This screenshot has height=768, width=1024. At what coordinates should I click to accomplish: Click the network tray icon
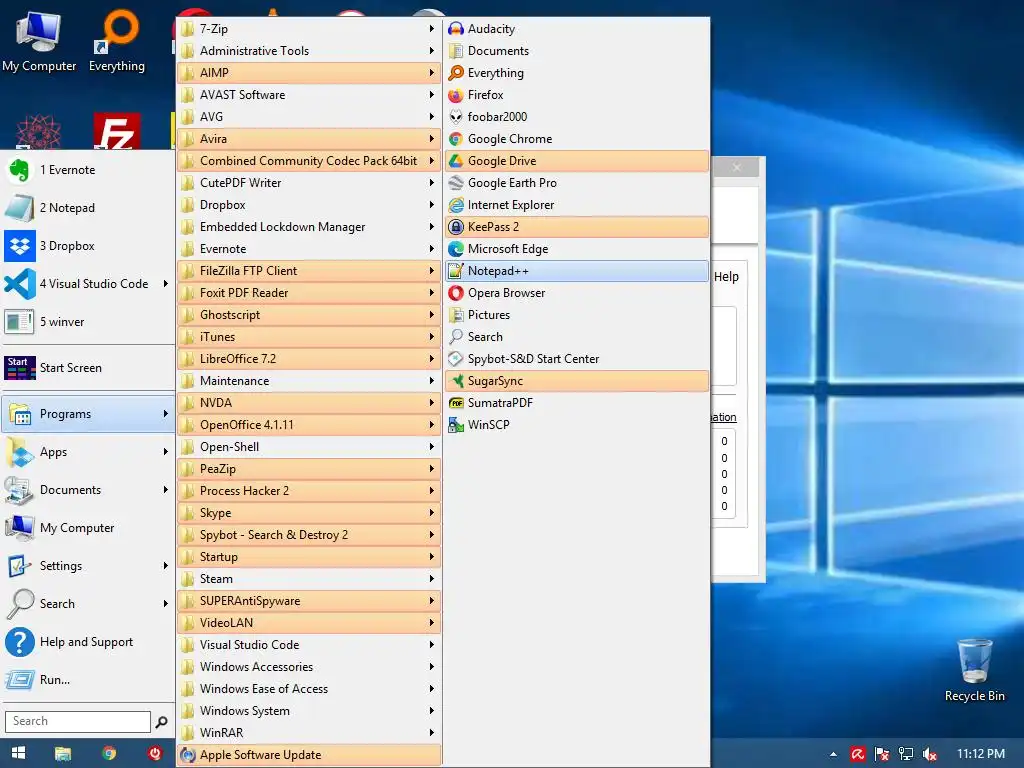906,754
